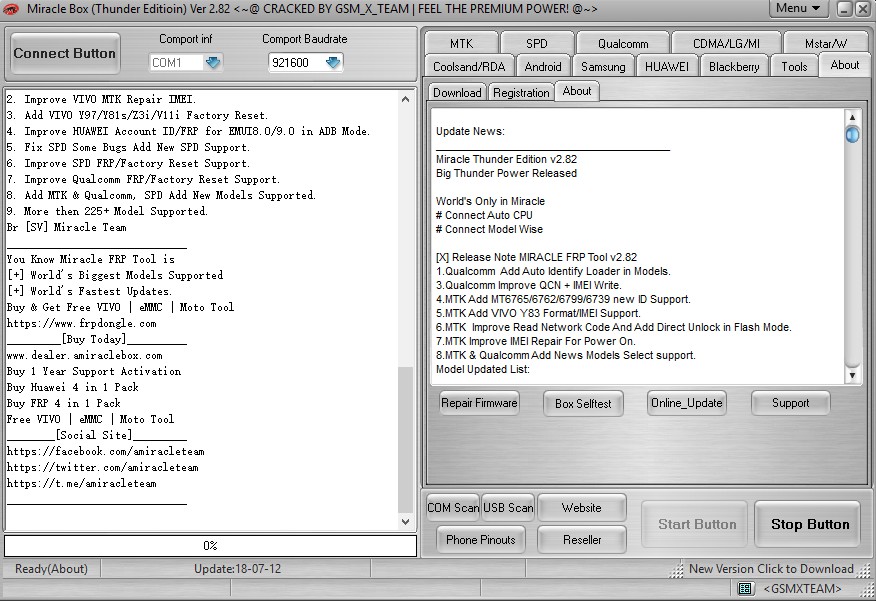876x601 pixels.
Task: Click the <GSMXTEAM> status bar text
Action: point(802,589)
